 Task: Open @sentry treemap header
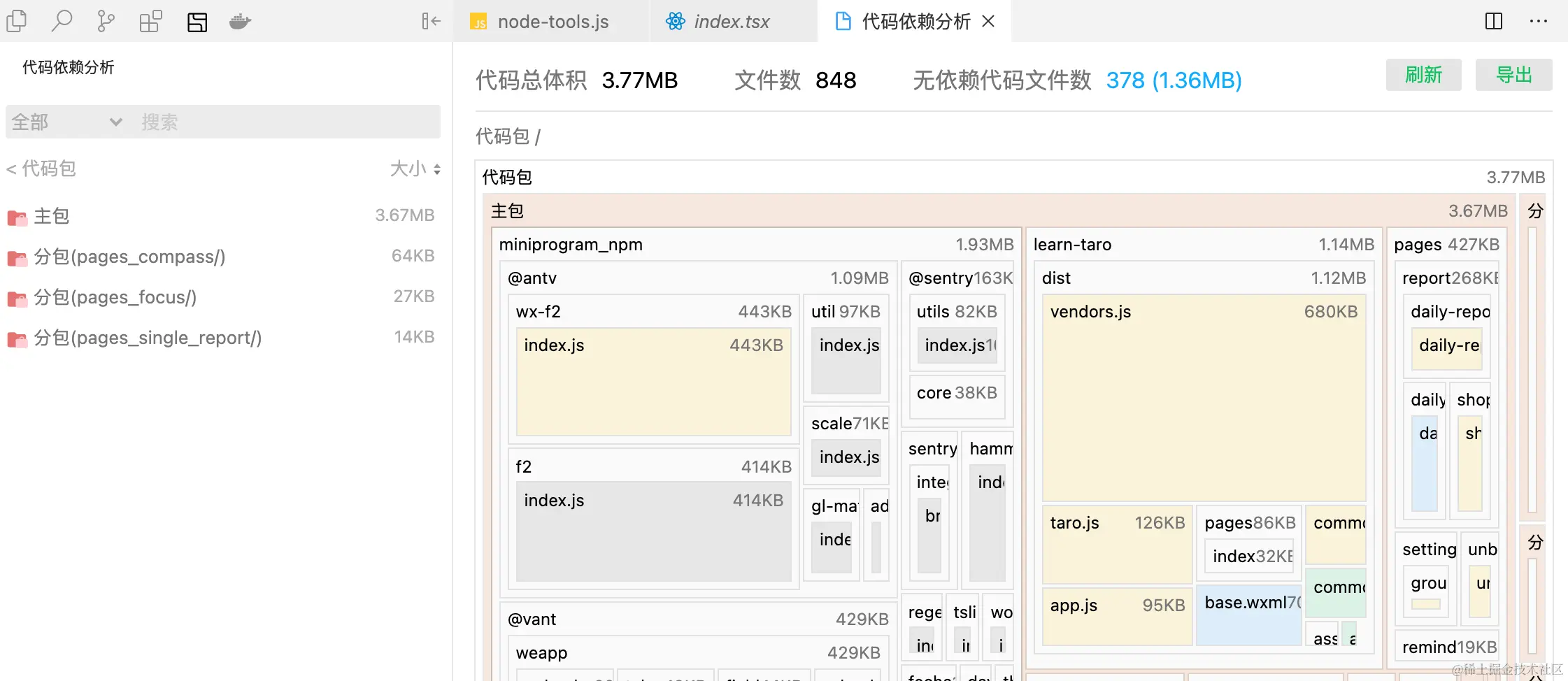pyautogui.click(x=957, y=278)
